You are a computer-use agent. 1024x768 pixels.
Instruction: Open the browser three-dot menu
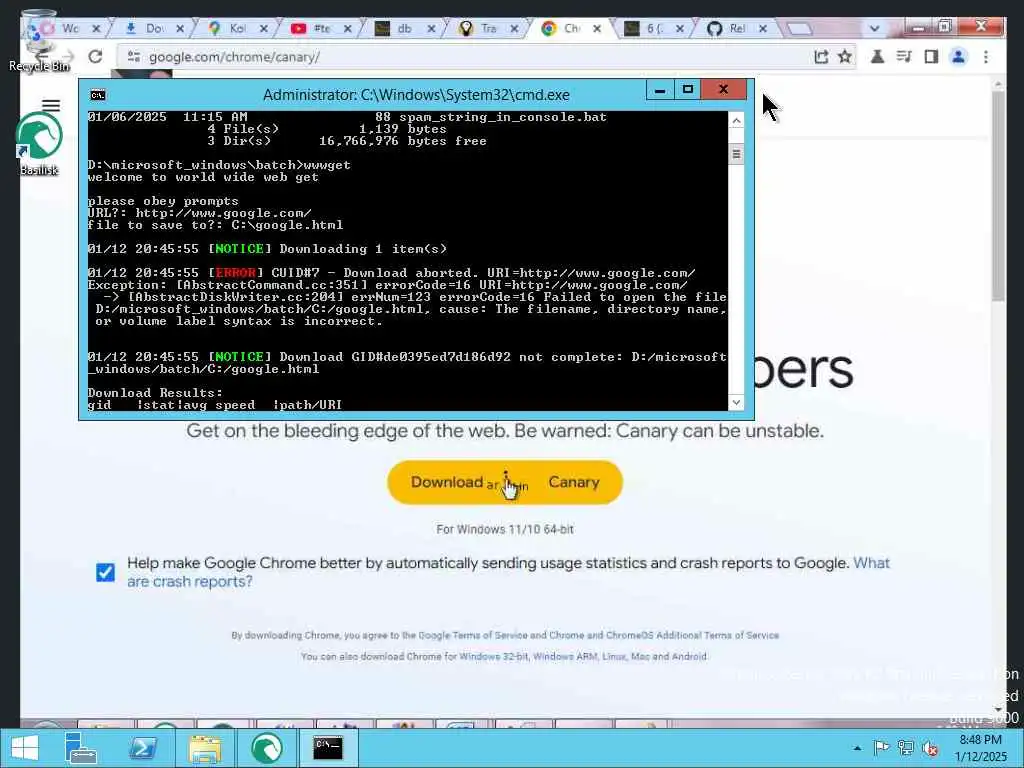pyautogui.click(x=986, y=57)
